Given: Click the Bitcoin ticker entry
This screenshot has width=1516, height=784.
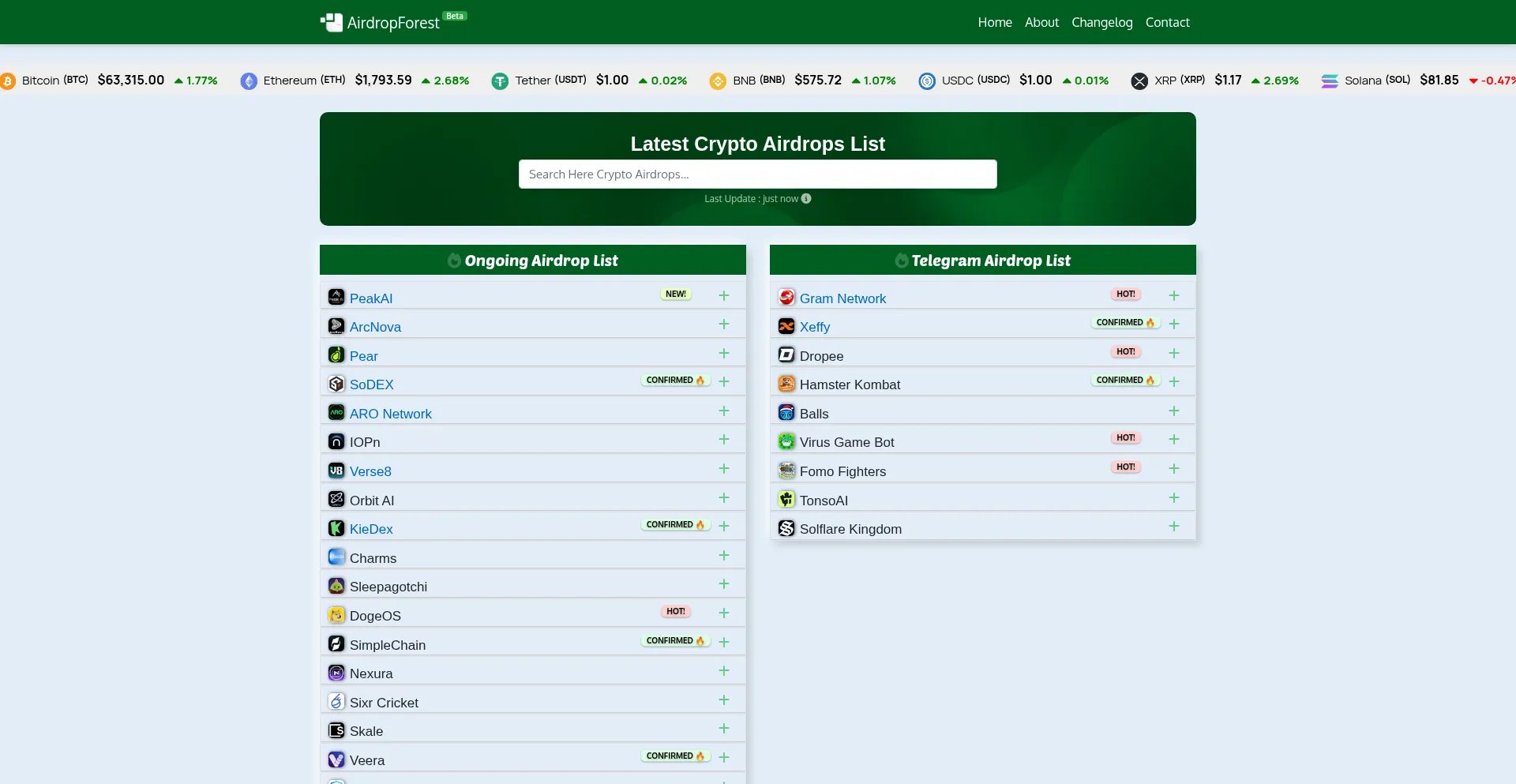Looking at the screenshot, I should point(109,81).
